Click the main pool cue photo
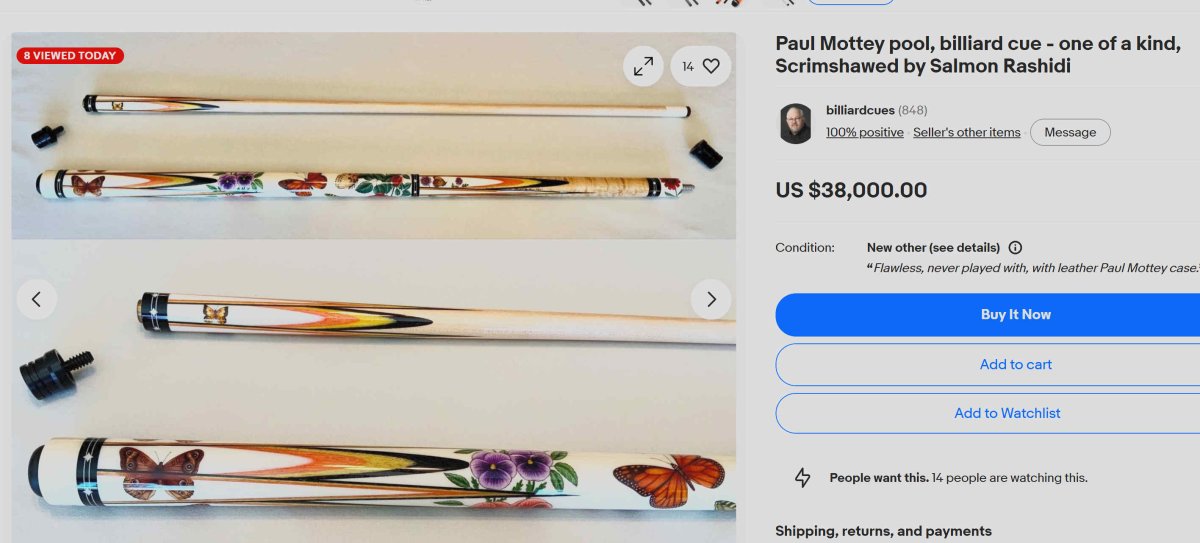 374,288
